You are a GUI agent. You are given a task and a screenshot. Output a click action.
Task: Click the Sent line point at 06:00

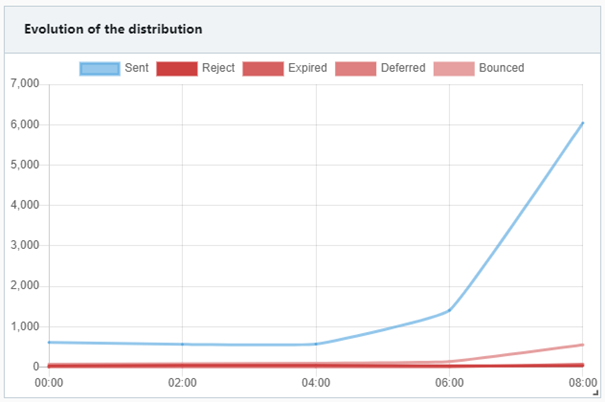point(449,310)
